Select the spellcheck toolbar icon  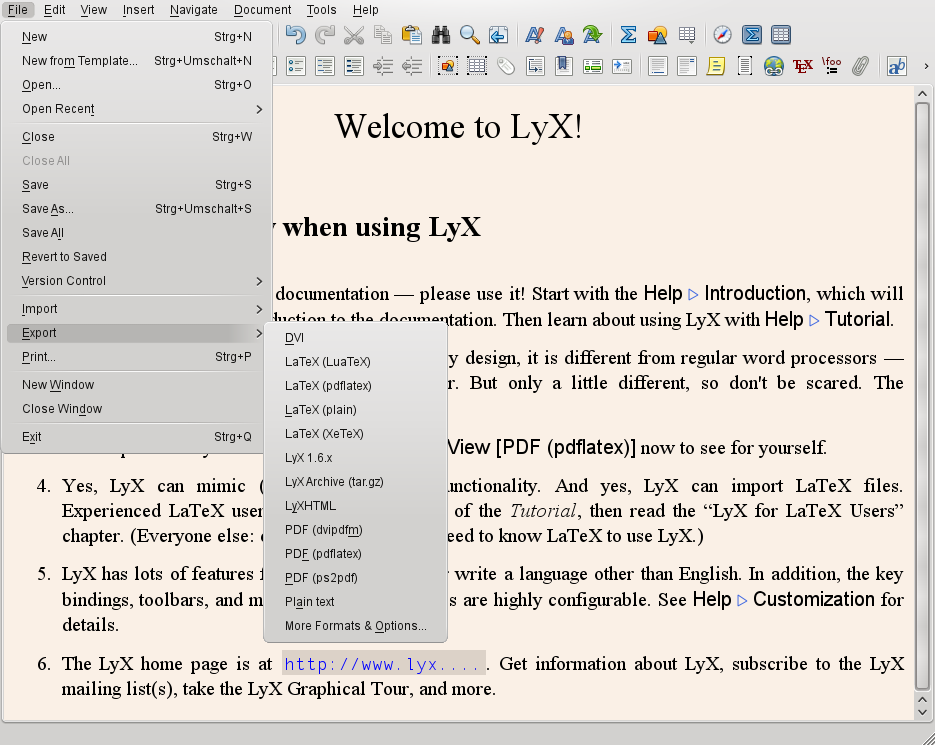point(534,35)
